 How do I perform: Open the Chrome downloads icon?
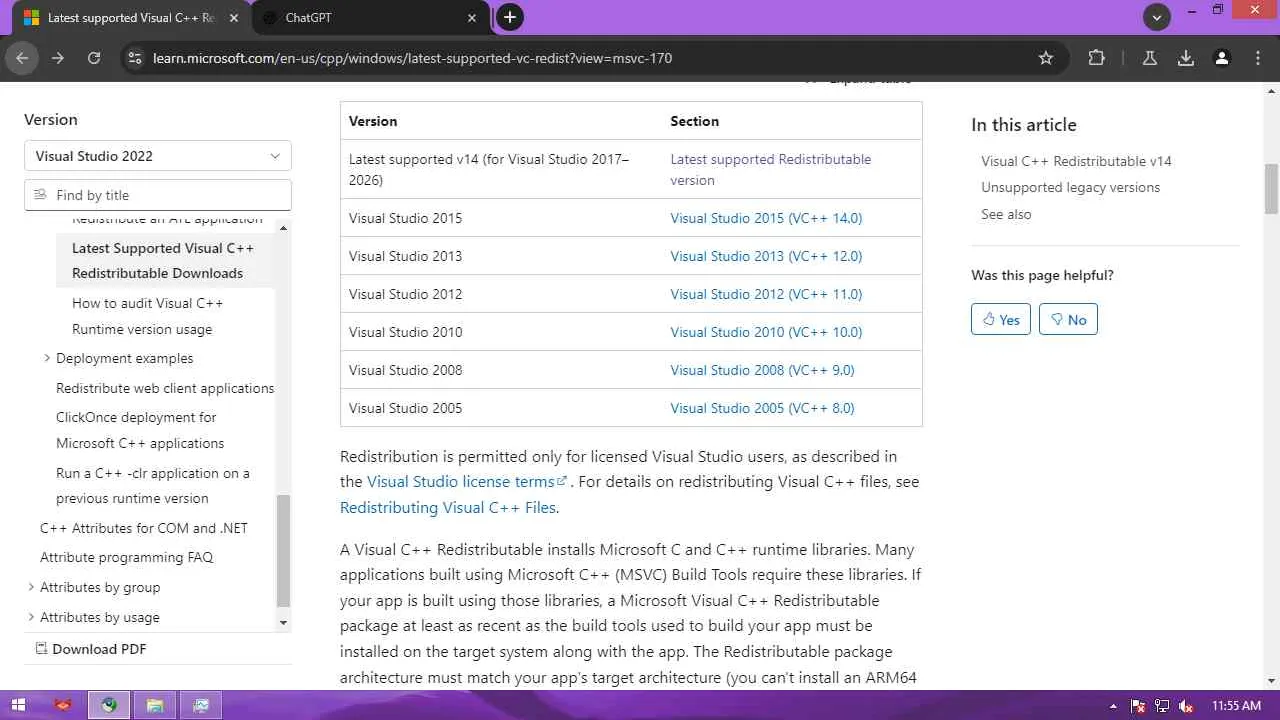[x=1186, y=58]
